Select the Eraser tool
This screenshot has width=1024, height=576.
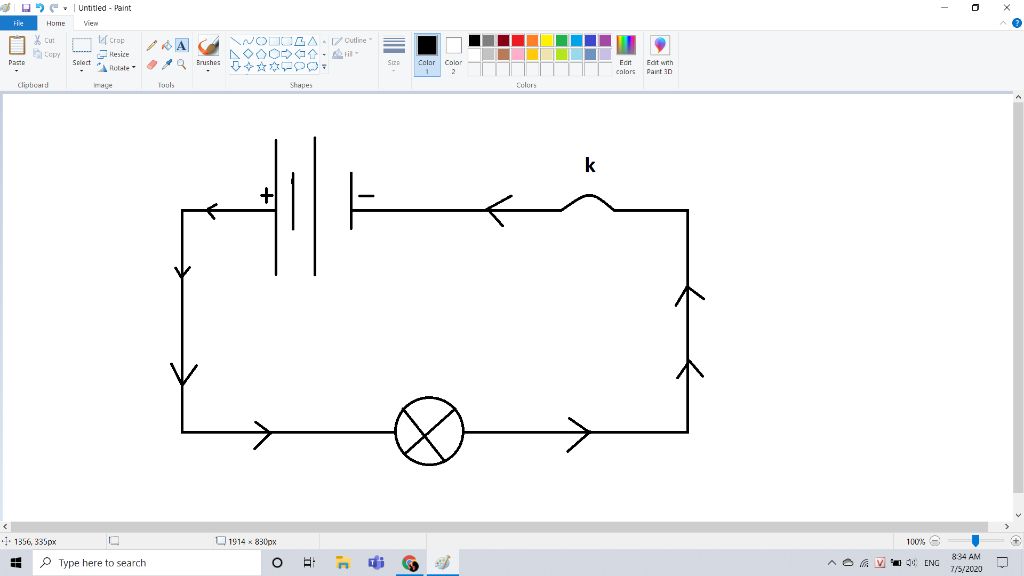[x=152, y=64]
